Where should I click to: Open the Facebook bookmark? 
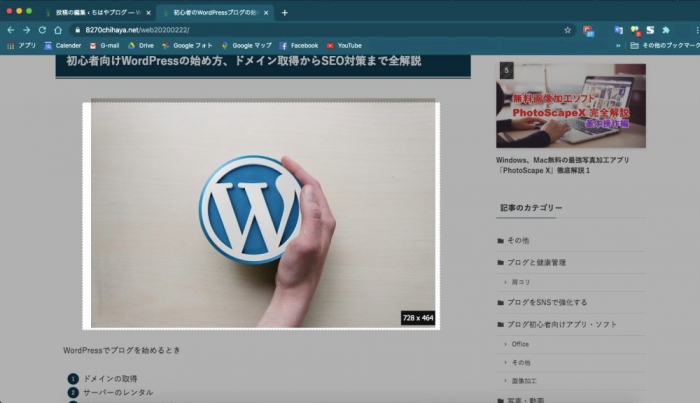point(299,46)
